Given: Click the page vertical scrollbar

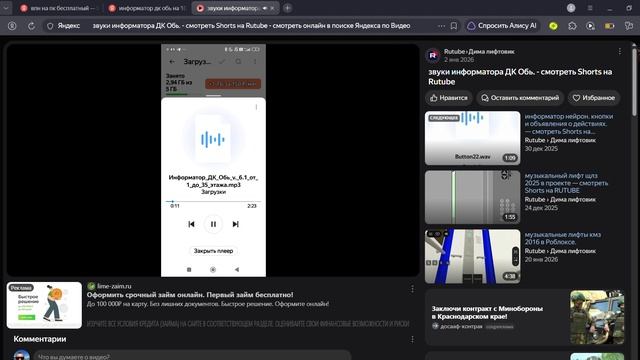Looking at the screenshot, I should tap(634, 82).
